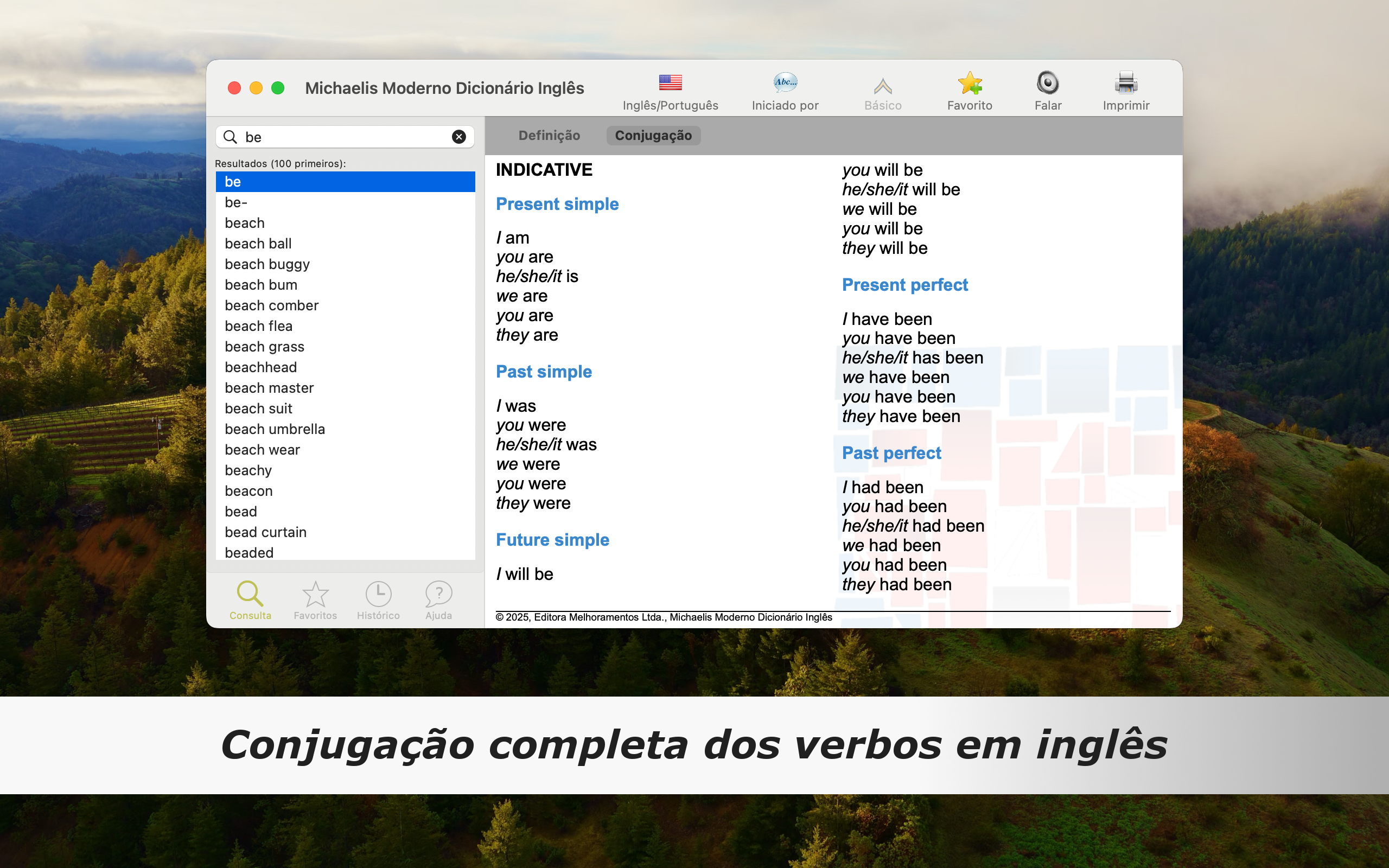
Task: Select the 'beachhead' result
Action: tap(345, 367)
